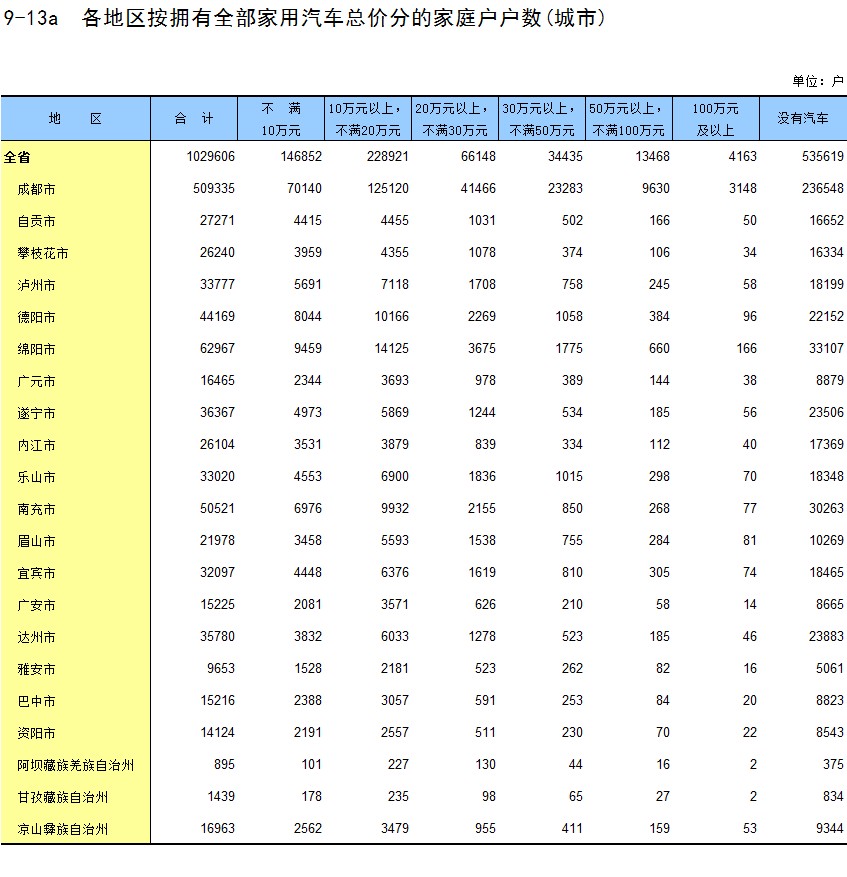Select the 乐山市 value 6900
The height and width of the screenshot is (877, 847).
coord(394,477)
